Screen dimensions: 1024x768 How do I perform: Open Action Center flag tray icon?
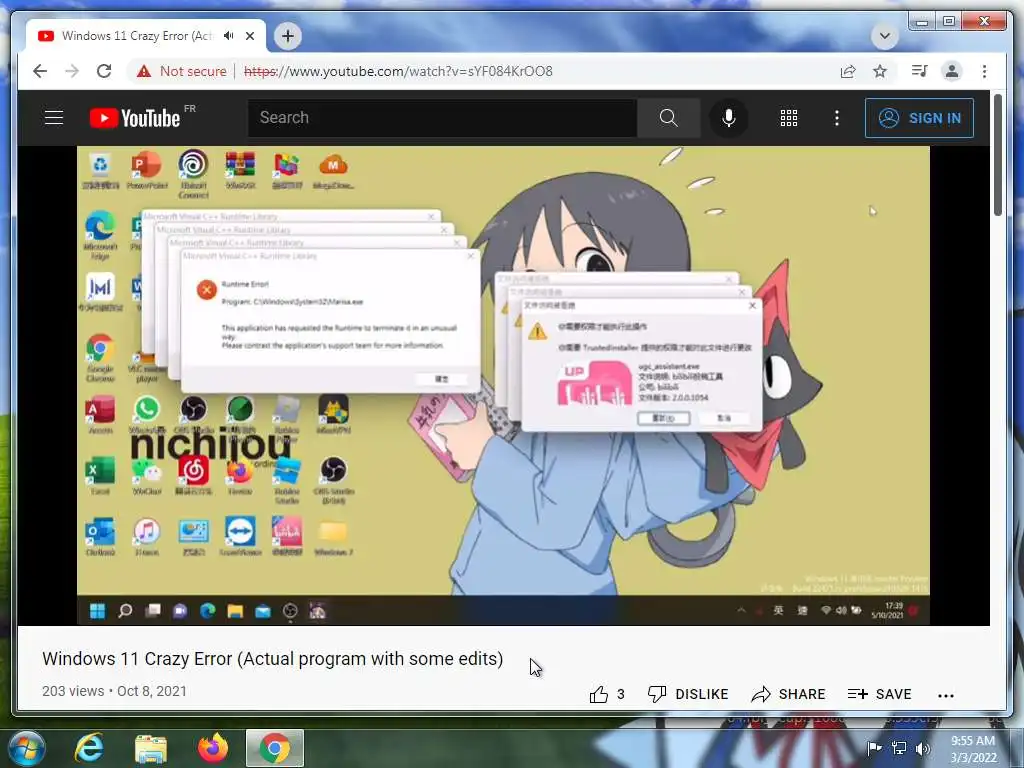[x=874, y=748]
